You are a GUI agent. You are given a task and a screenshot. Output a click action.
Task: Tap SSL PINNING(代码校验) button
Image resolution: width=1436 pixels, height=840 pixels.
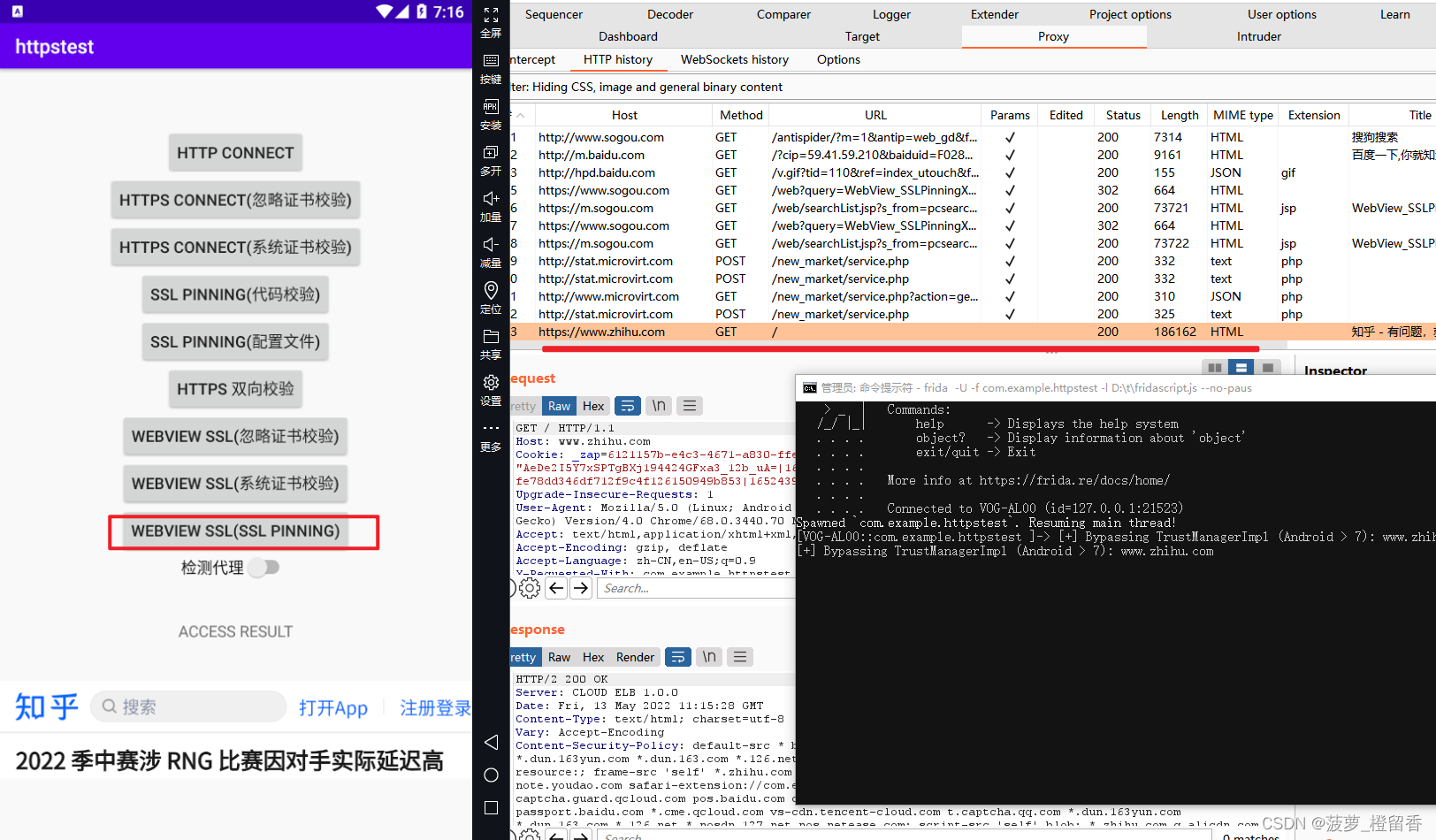(x=235, y=294)
